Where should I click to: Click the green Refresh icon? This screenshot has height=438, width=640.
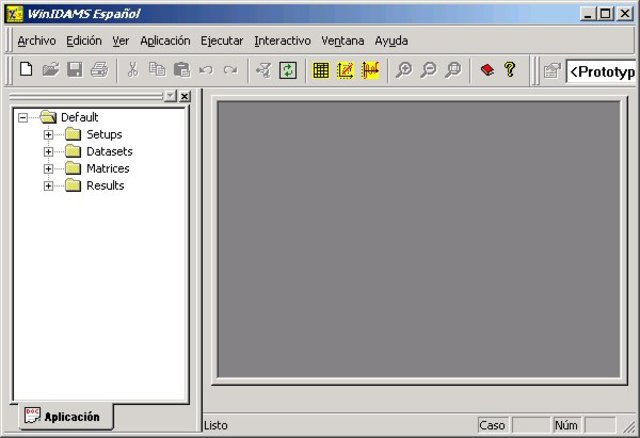288,70
